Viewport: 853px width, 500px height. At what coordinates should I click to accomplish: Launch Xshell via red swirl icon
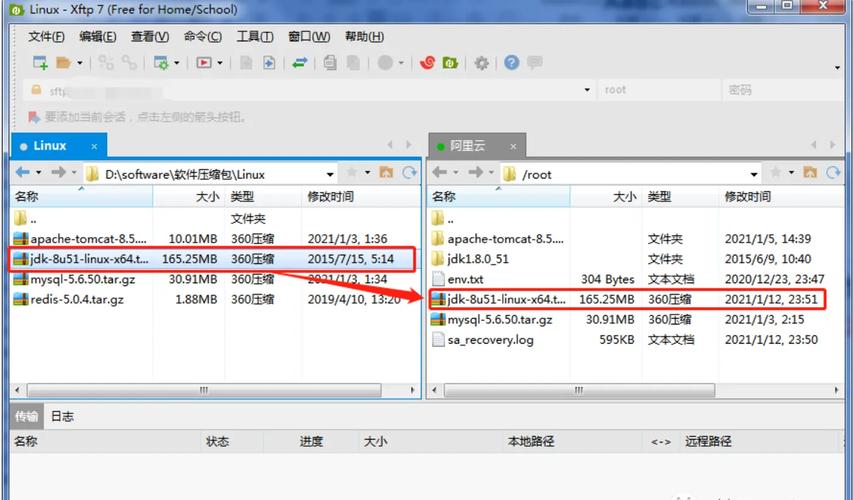428,63
